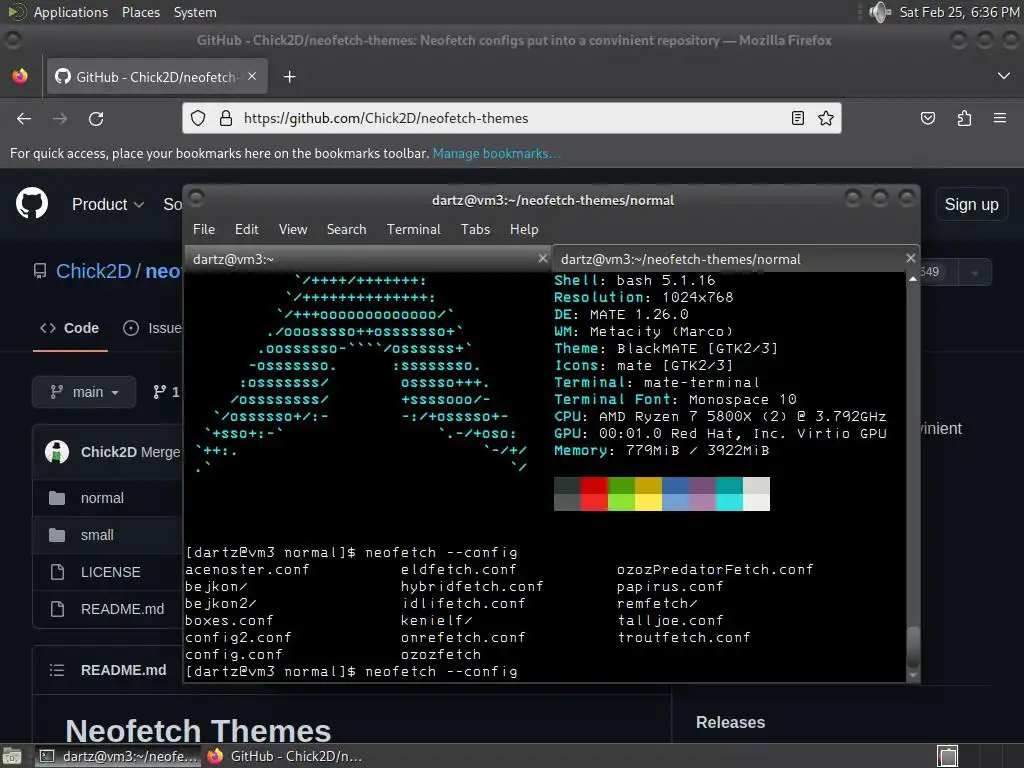Click the README.md file icon
The image size is (1024, 768).
[57, 609]
